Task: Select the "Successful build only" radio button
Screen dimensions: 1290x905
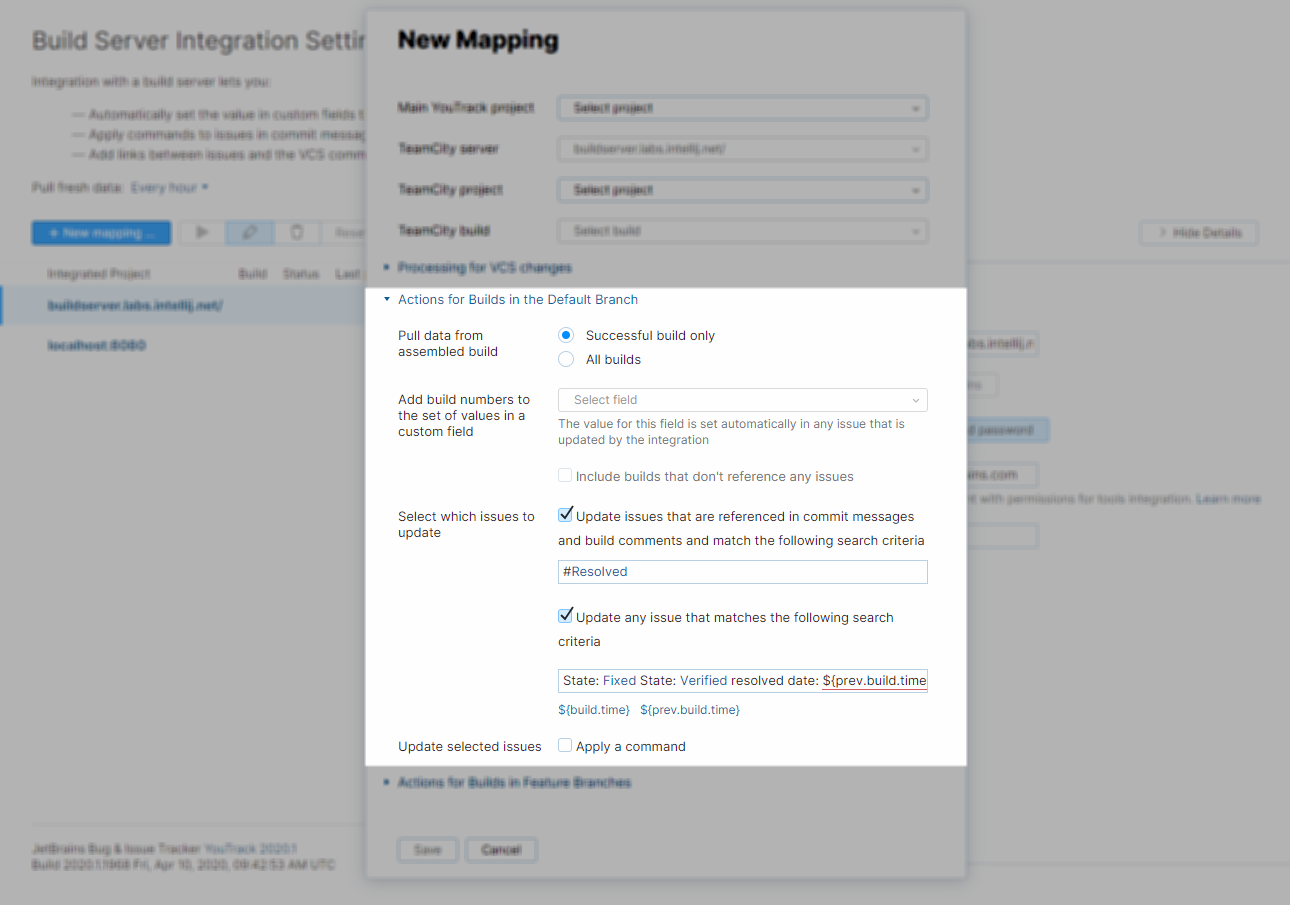Action: pos(565,335)
